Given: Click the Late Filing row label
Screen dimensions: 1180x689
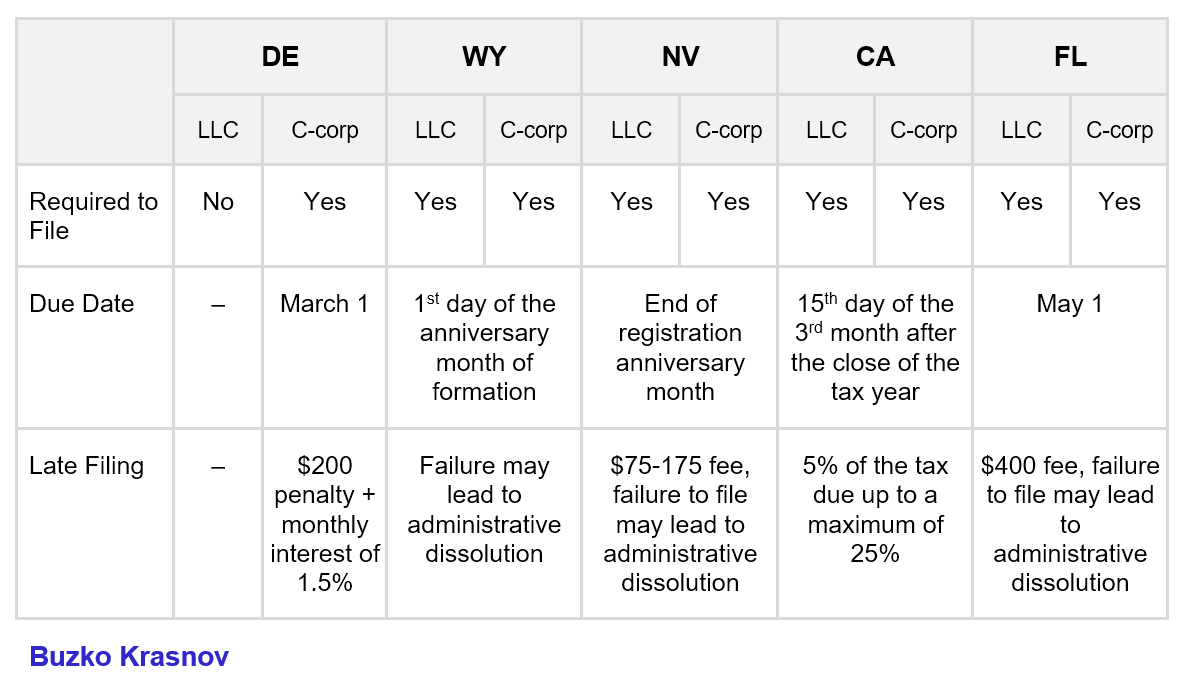Looking at the screenshot, I should pyautogui.click(x=87, y=466).
